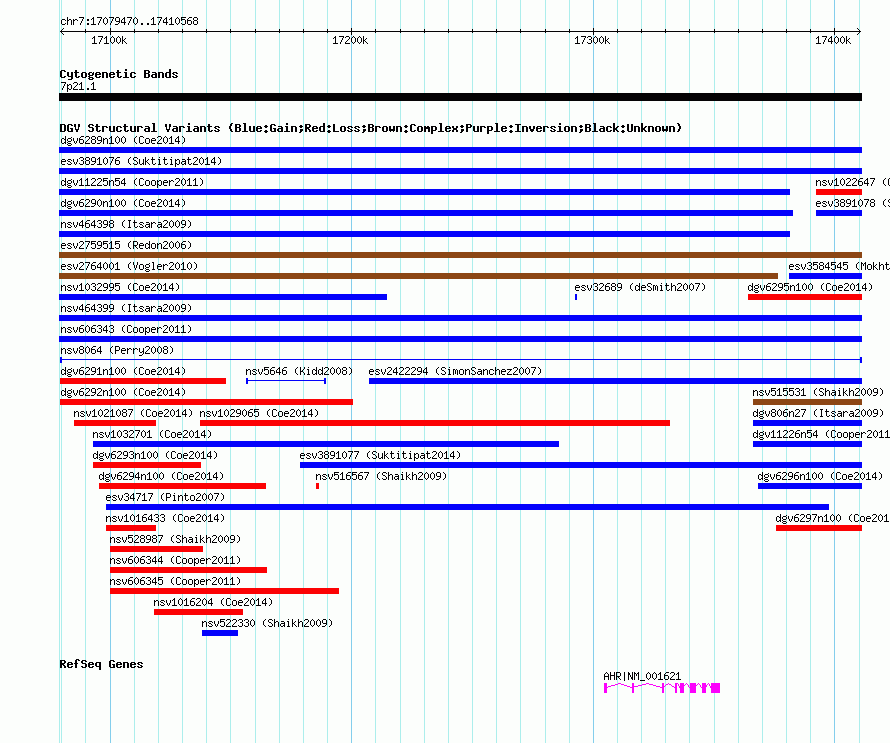Click the 17300k ruler tick label
The height and width of the screenshot is (743, 890).
592,40
